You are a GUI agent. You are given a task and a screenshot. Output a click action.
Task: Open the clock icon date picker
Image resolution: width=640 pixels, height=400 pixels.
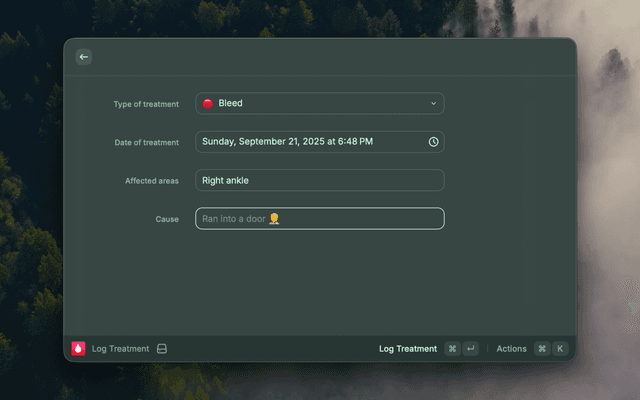(434, 142)
